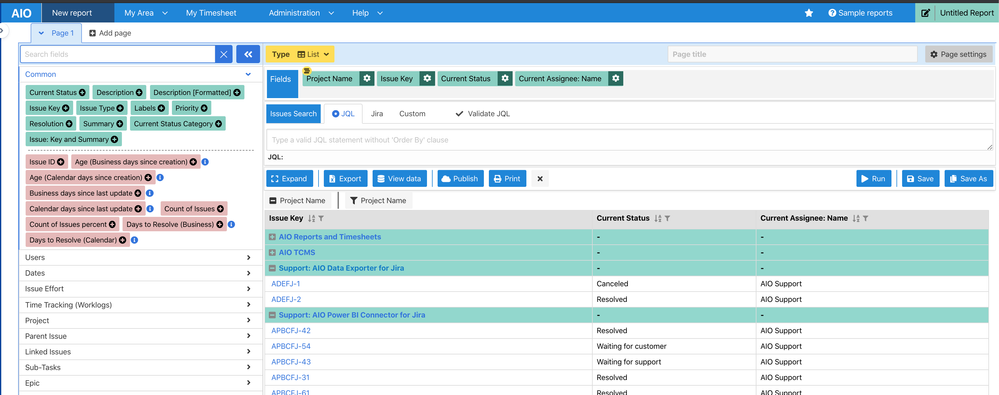Click View data button
The height and width of the screenshot is (395, 999).
click(x=399, y=179)
